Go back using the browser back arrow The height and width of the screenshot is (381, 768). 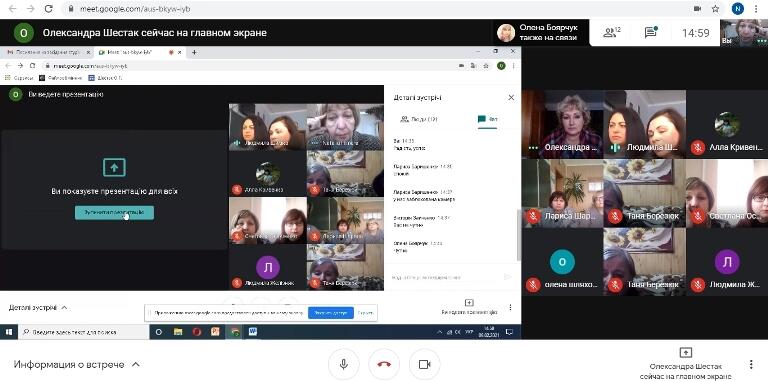pyautogui.click(x=12, y=9)
